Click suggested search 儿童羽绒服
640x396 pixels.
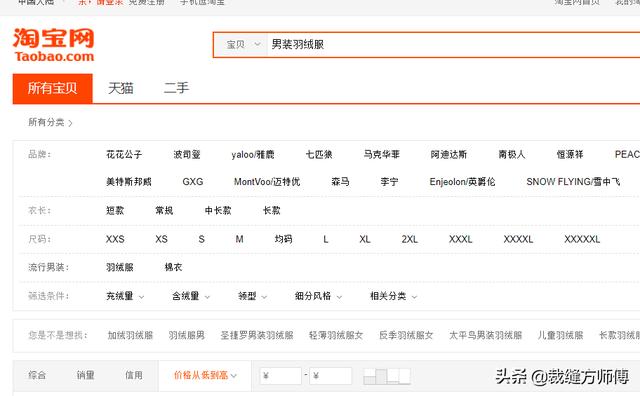(x=560, y=336)
